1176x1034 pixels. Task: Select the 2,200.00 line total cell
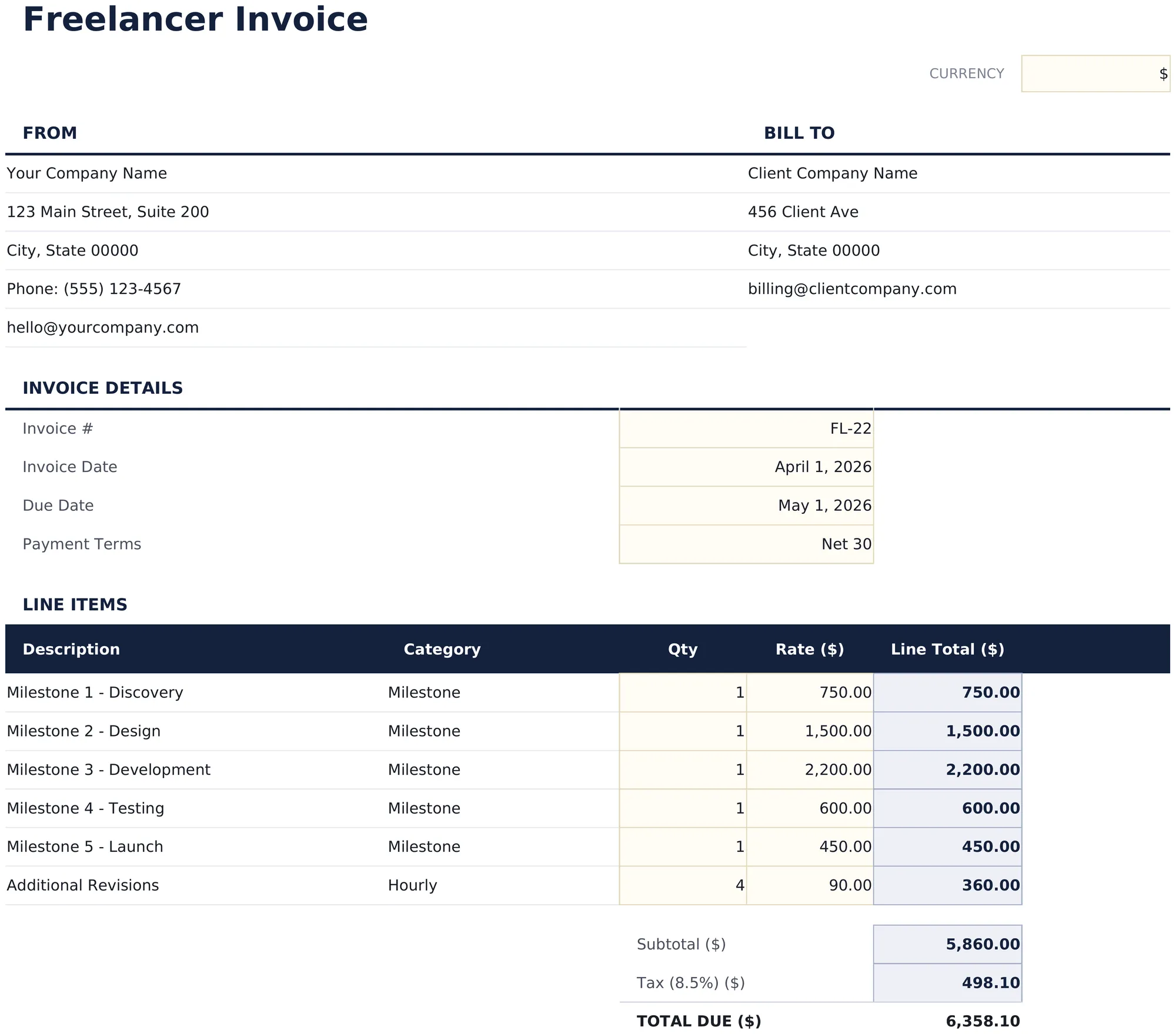coord(947,769)
